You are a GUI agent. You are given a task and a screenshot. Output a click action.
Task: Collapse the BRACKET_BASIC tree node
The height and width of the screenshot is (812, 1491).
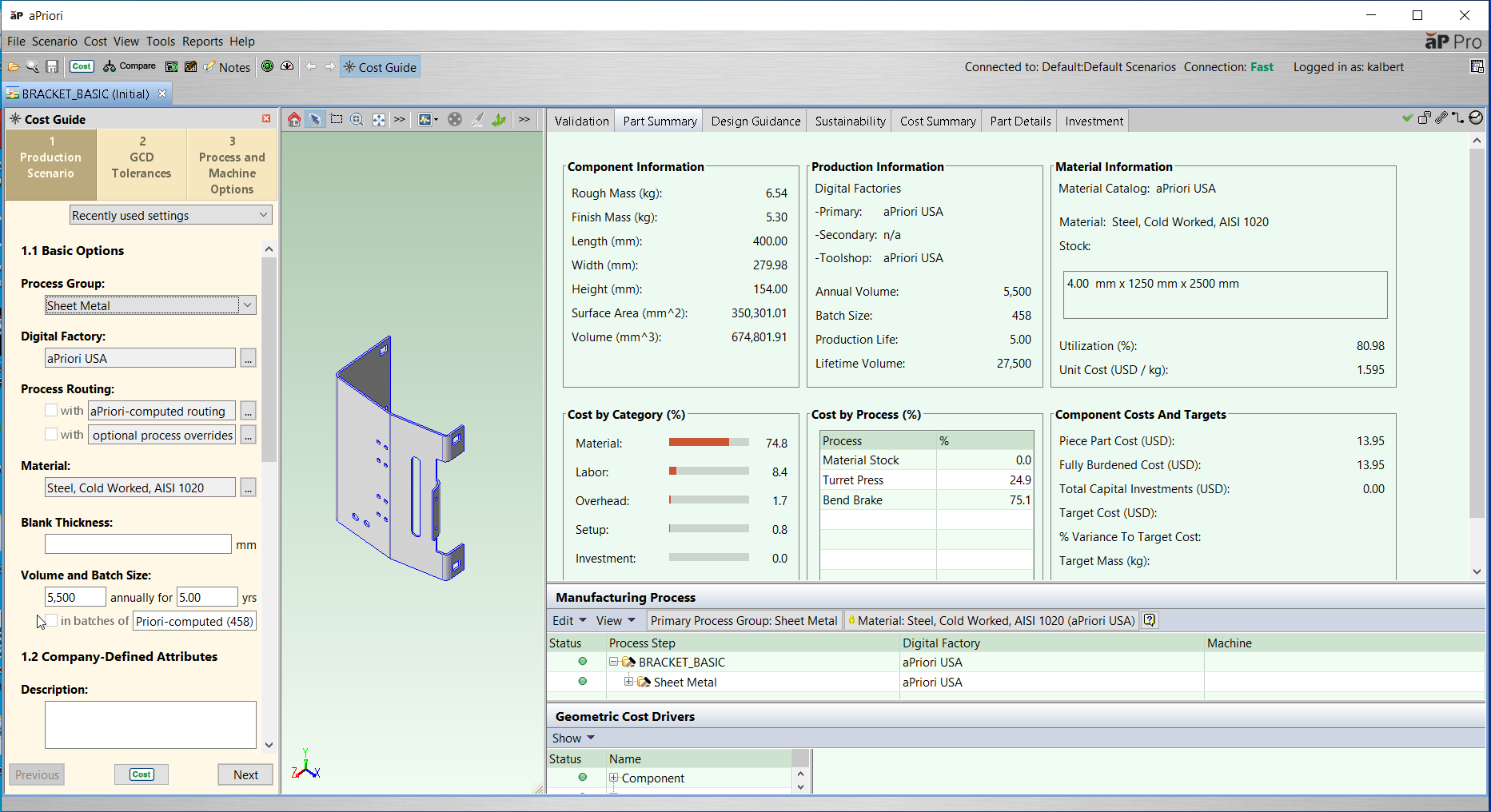pos(614,662)
